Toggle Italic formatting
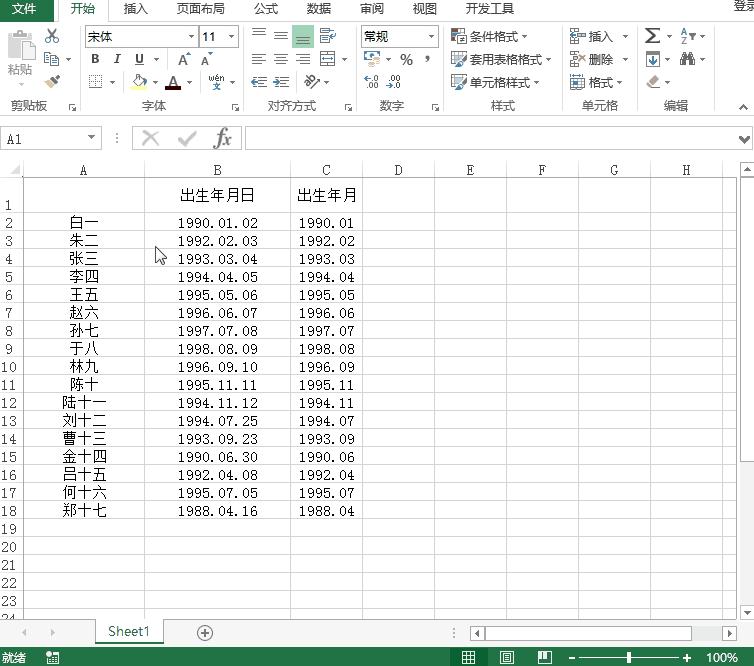754x666 pixels. pos(117,59)
